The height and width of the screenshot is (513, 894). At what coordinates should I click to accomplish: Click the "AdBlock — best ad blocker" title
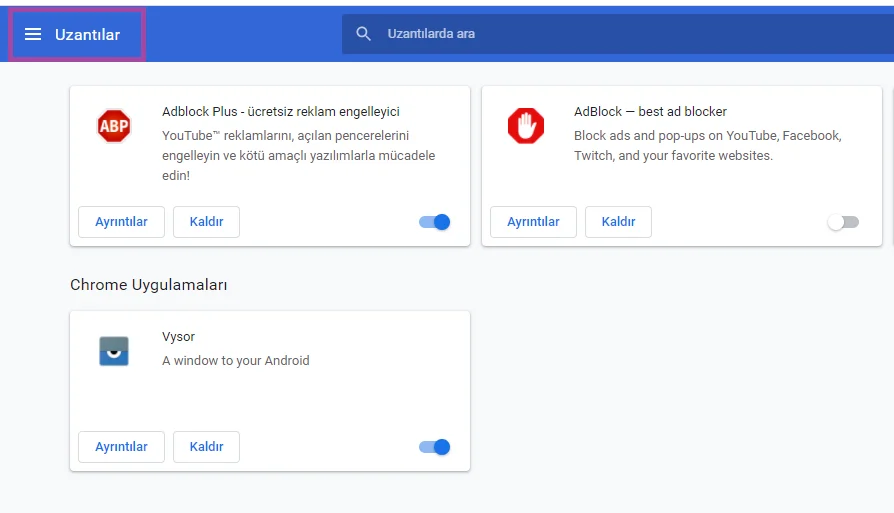(x=650, y=112)
